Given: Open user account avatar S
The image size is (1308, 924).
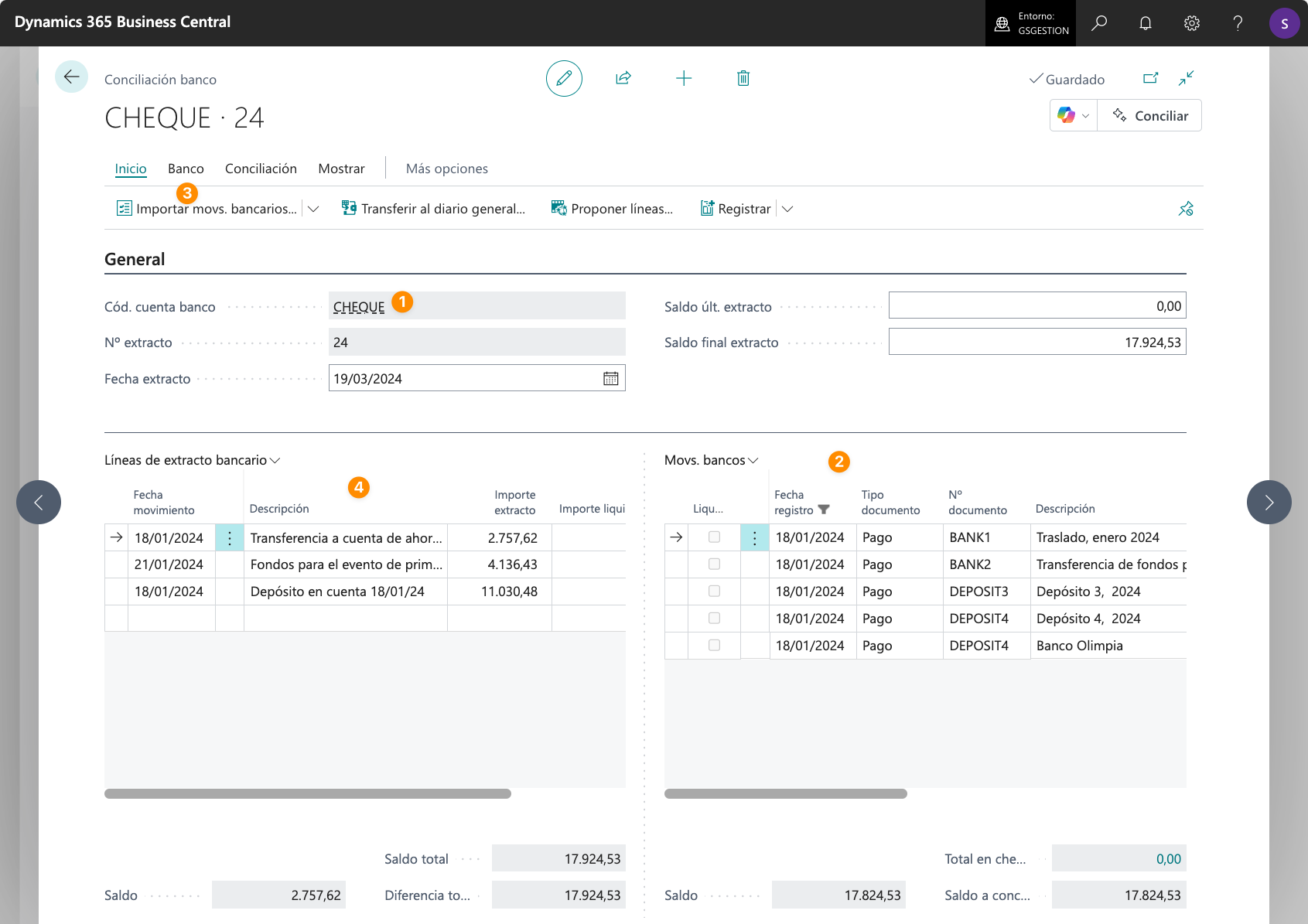Looking at the screenshot, I should tap(1284, 23).
